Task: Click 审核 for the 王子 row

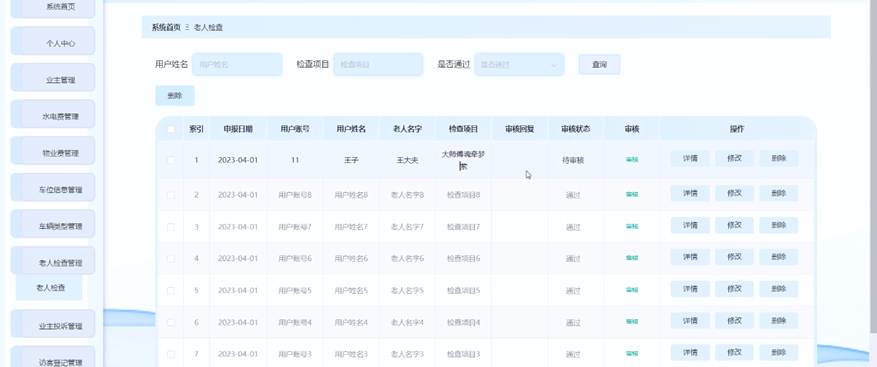Action: (x=631, y=159)
